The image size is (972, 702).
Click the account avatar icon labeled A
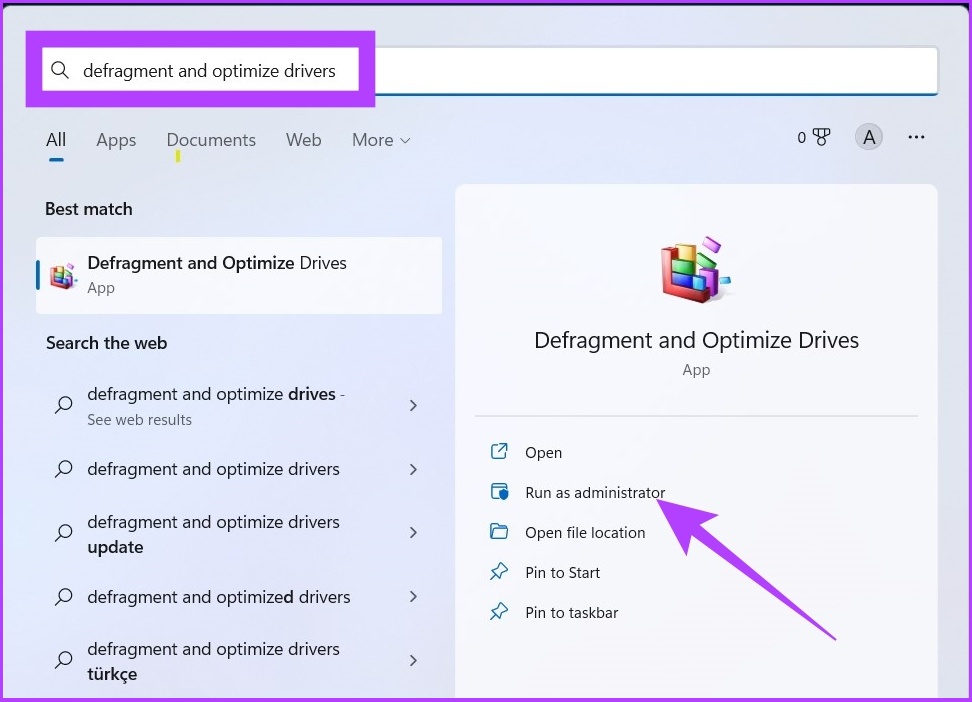coord(868,136)
